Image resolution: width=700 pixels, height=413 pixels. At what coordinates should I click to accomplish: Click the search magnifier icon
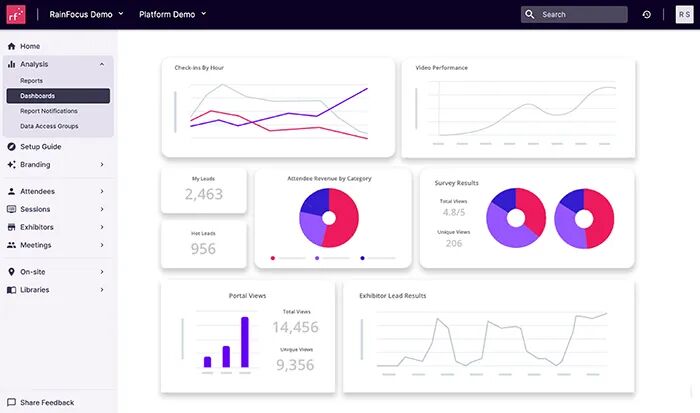529,14
